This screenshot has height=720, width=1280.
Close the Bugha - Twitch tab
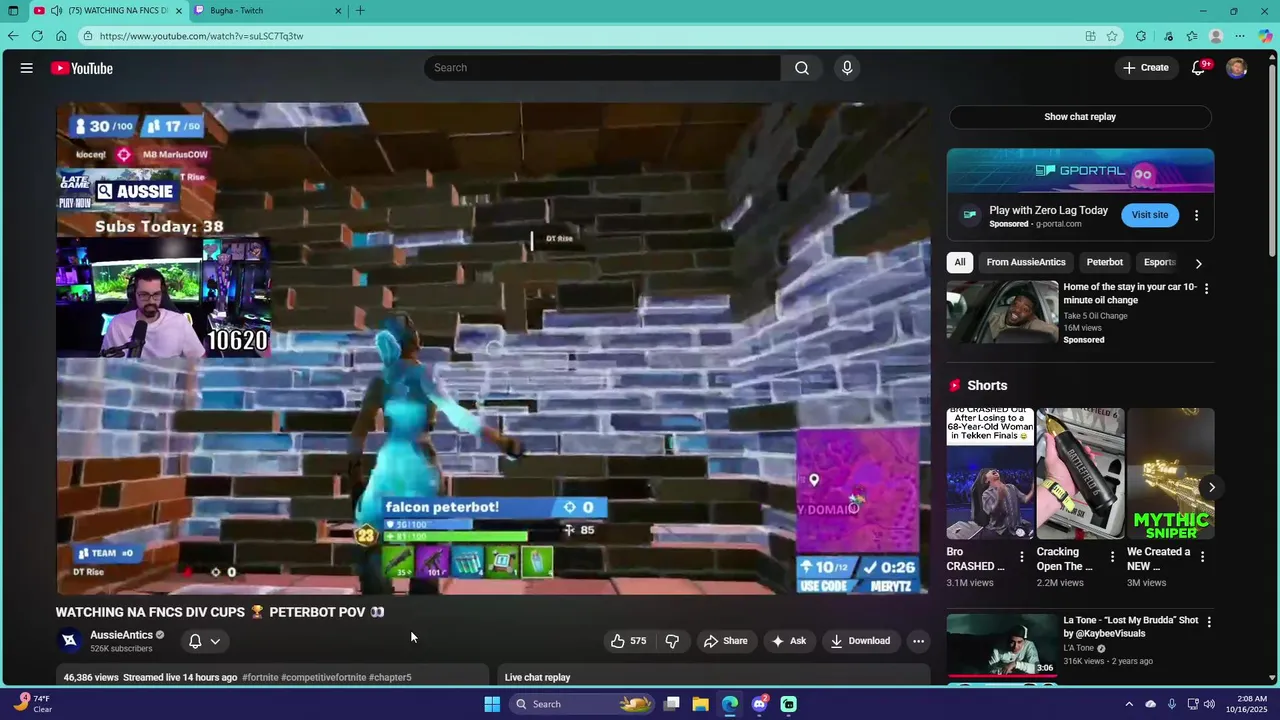[338, 11]
